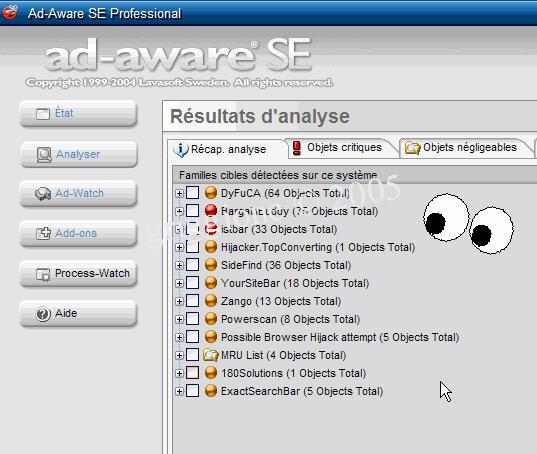Select 'istbar (33 Objects Total)' row text

pos(279,229)
